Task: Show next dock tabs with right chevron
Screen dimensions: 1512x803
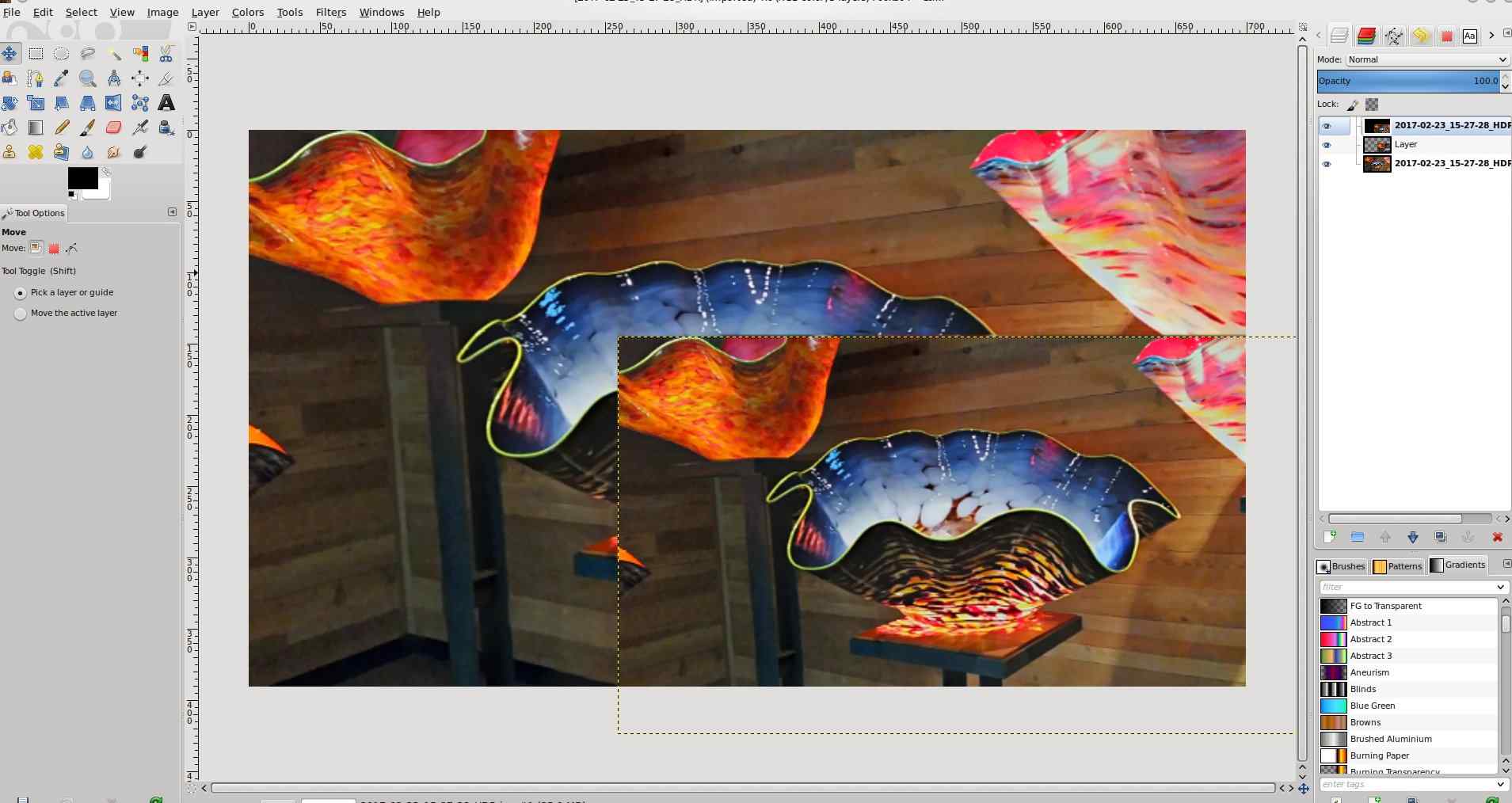Action: (1491, 35)
